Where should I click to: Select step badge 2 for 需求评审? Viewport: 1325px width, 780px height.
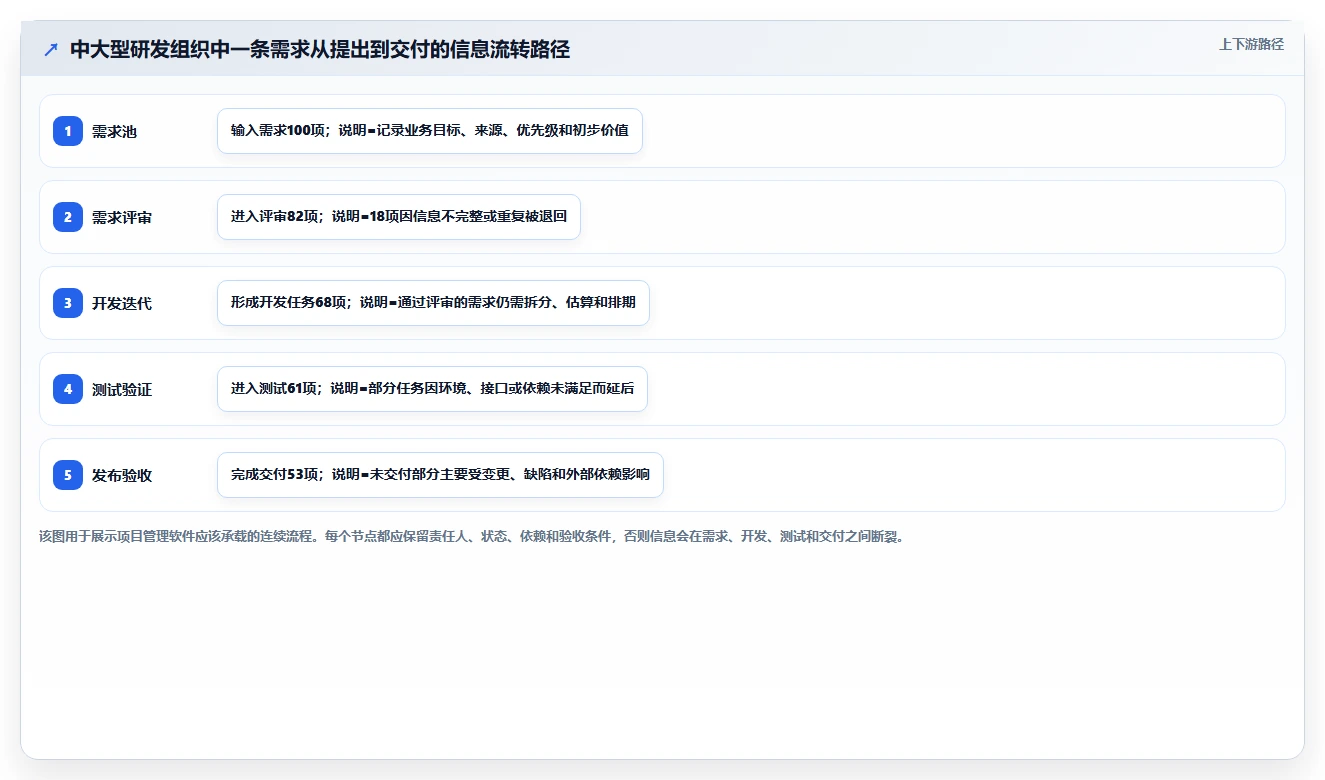pyautogui.click(x=68, y=217)
